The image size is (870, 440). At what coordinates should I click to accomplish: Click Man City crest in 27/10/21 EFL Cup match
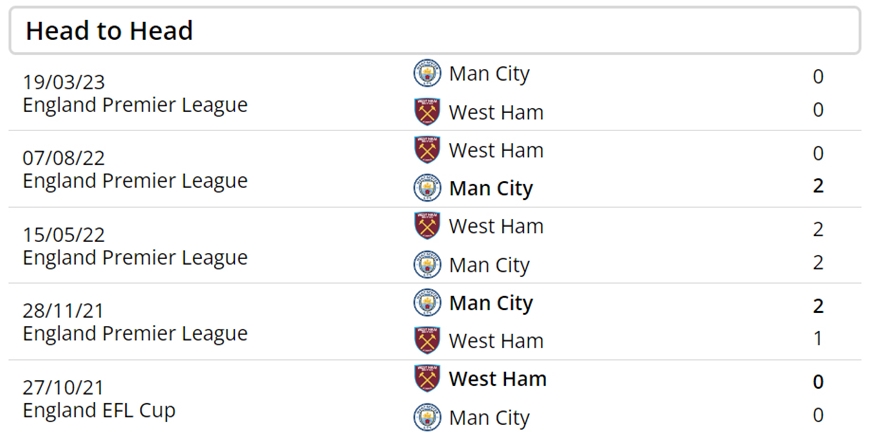click(427, 417)
